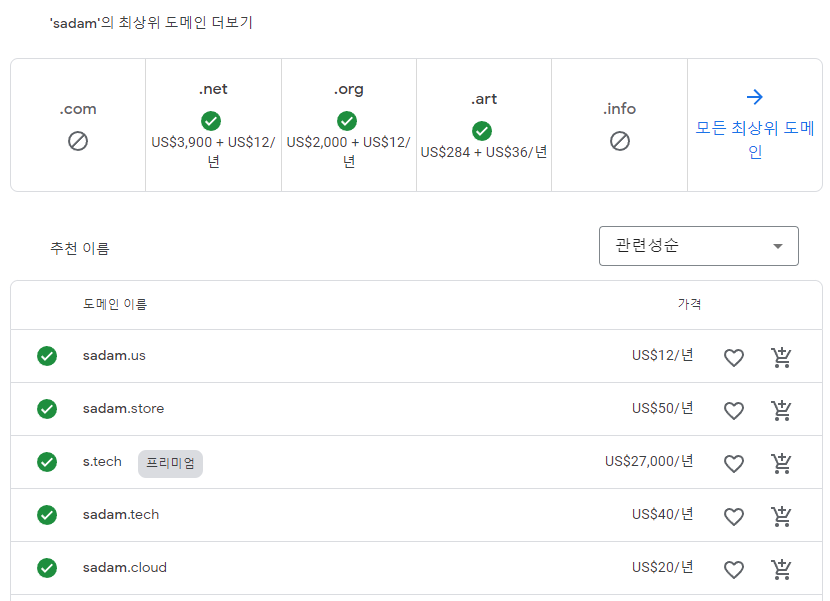Screen dimensions: 830x601
Task: Add sadam.tech to cart
Action: pos(781,516)
